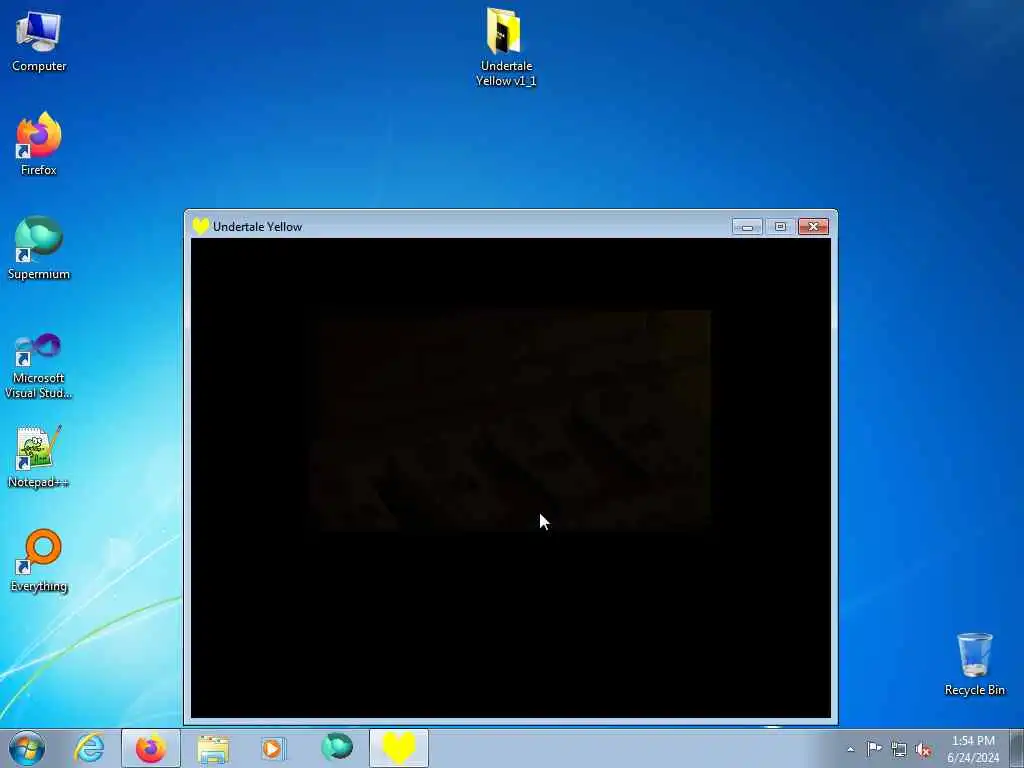Open Windows Explorer from the taskbar
This screenshot has height=768, width=1024.
pyautogui.click(x=213, y=748)
